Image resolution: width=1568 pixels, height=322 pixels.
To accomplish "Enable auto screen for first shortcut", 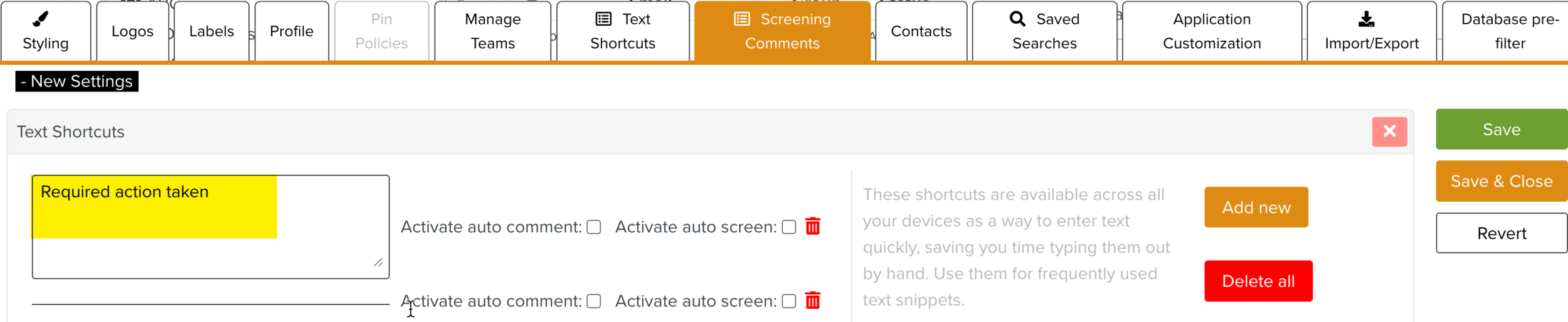I will click(788, 227).
